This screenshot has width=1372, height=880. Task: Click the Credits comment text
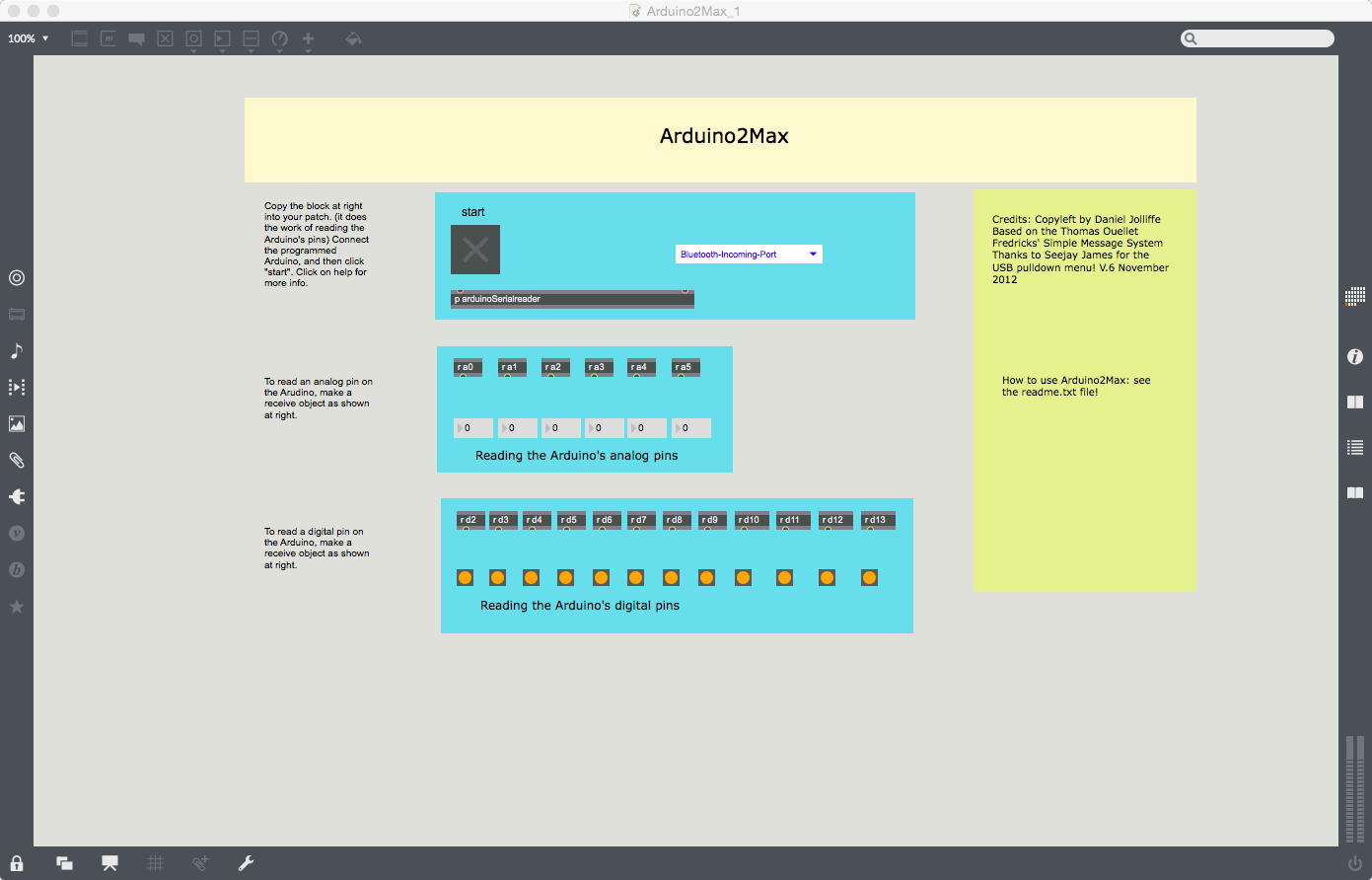1080,250
